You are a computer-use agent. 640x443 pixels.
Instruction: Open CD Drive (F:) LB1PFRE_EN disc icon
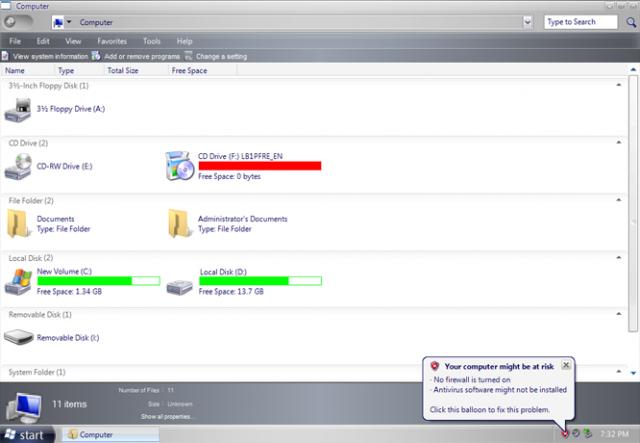(179, 166)
